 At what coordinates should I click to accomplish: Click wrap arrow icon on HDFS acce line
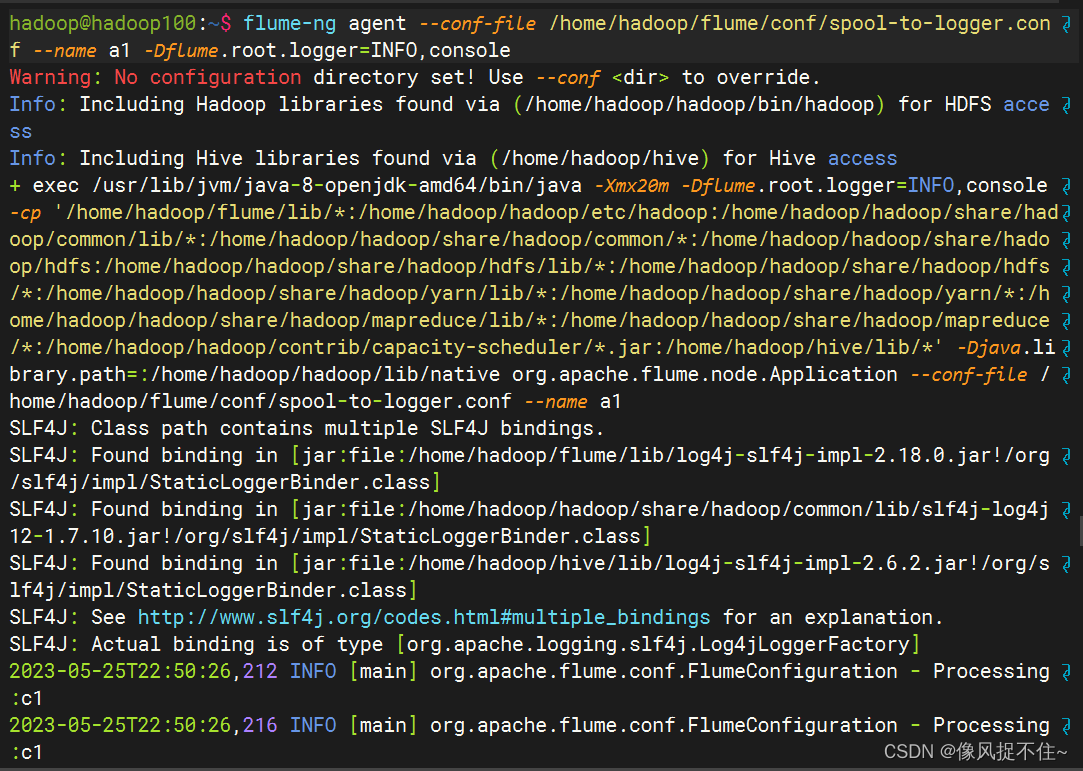pyautogui.click(x=1066, y=106)
